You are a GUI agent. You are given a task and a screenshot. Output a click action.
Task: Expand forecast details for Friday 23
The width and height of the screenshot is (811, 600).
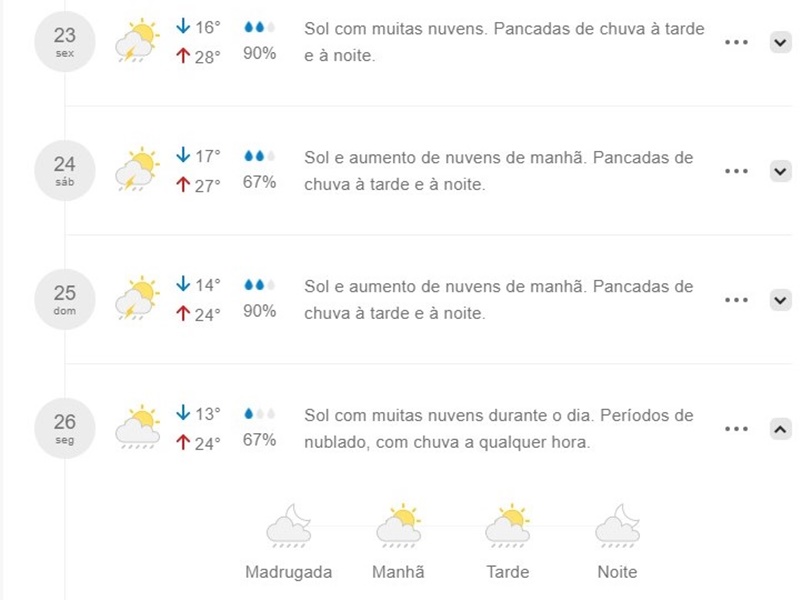pyautogui.click(x=780, y=42)
